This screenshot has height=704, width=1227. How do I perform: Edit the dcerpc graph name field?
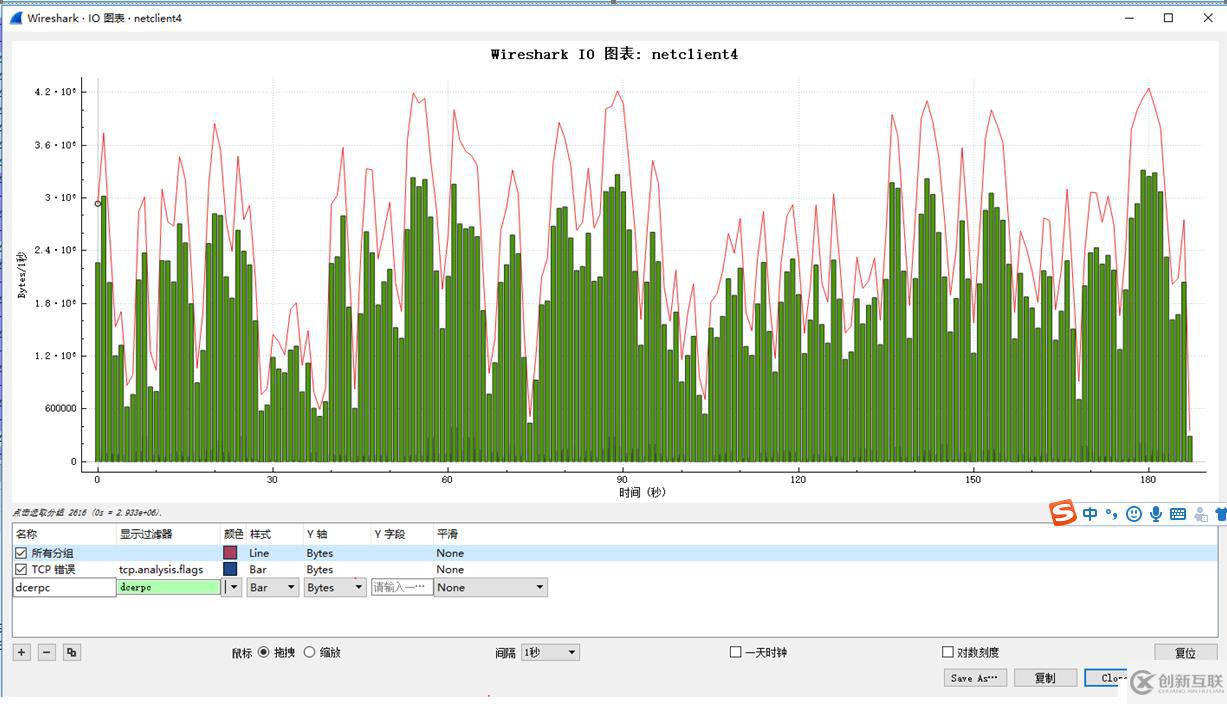[x=64, y=587]
